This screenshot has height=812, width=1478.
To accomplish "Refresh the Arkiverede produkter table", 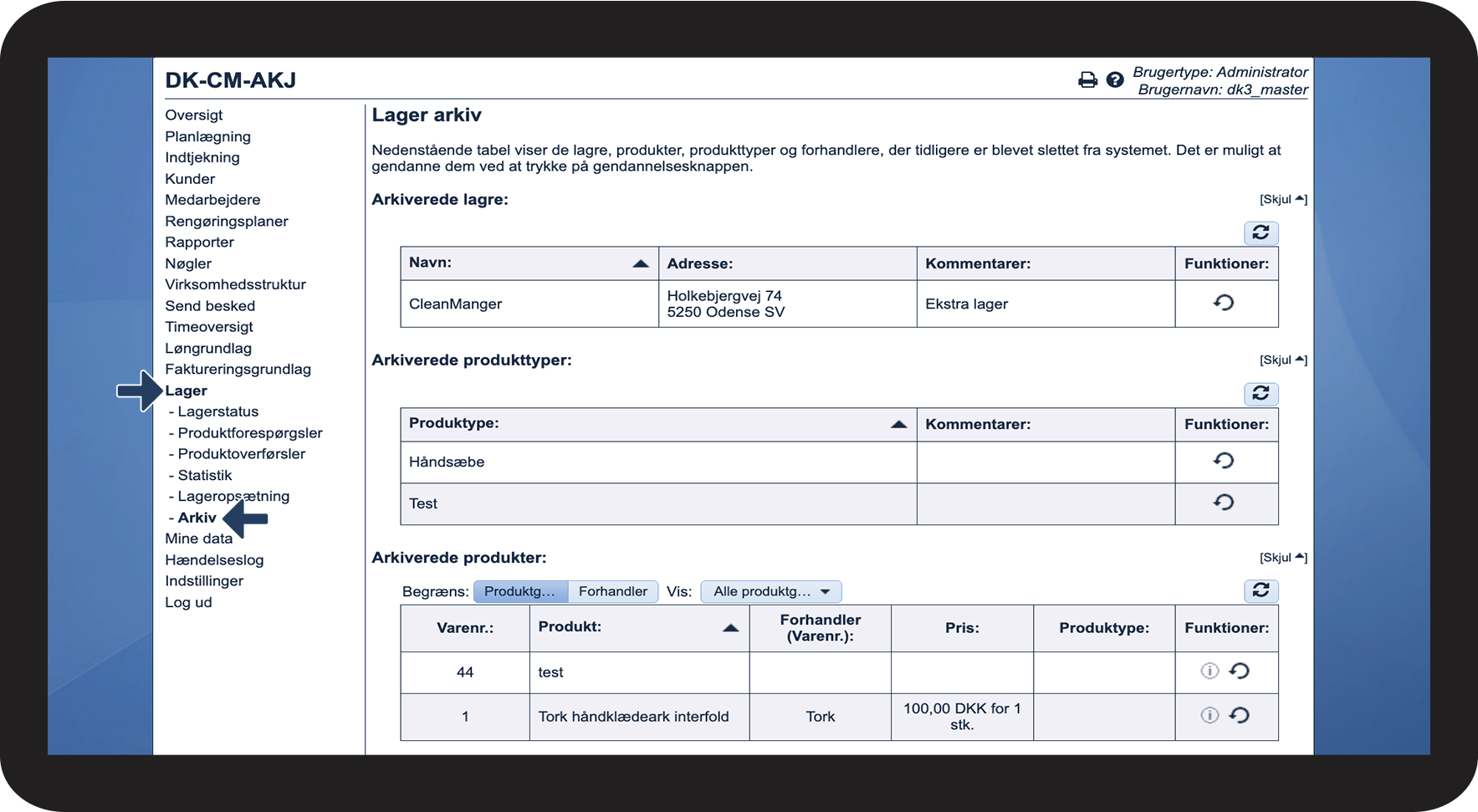I will pos(1261,590).
